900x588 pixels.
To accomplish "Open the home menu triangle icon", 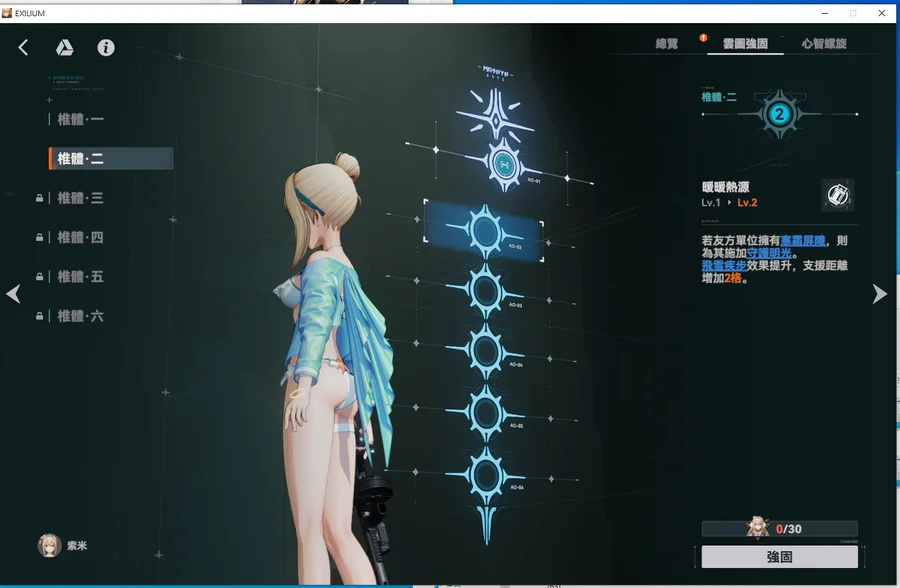I will point(64,48).
